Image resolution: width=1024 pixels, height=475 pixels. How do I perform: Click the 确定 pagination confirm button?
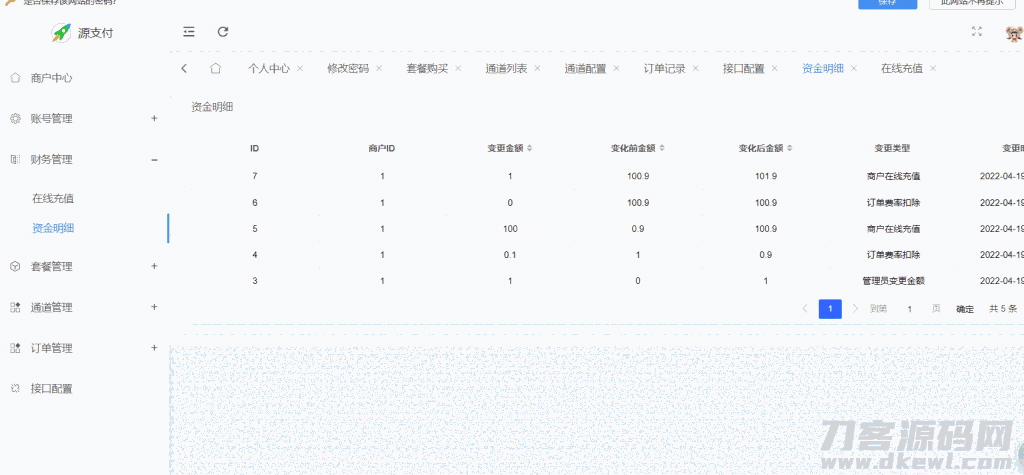[x=965, y=309]
